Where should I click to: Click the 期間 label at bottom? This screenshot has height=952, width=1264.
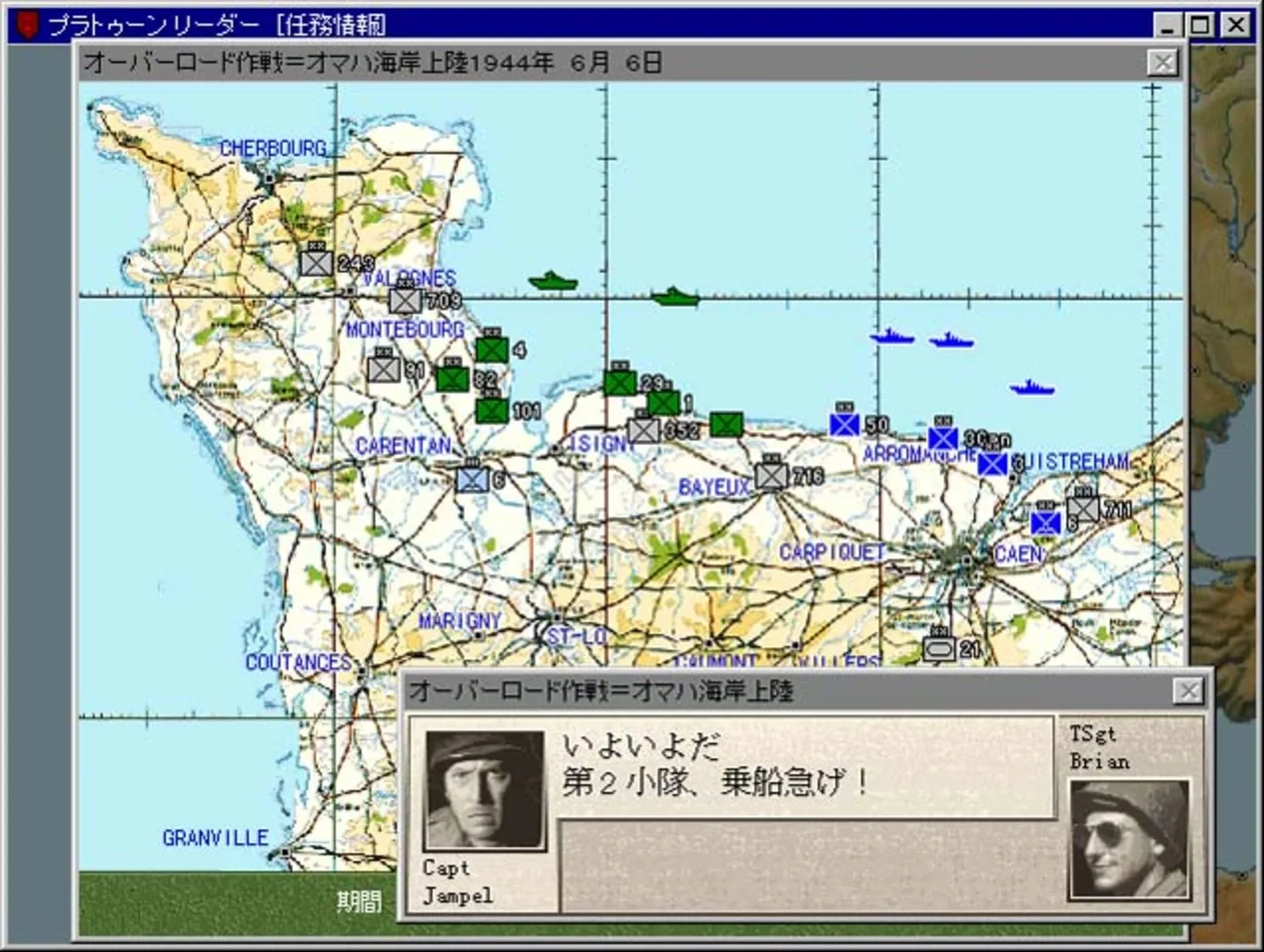359,901
